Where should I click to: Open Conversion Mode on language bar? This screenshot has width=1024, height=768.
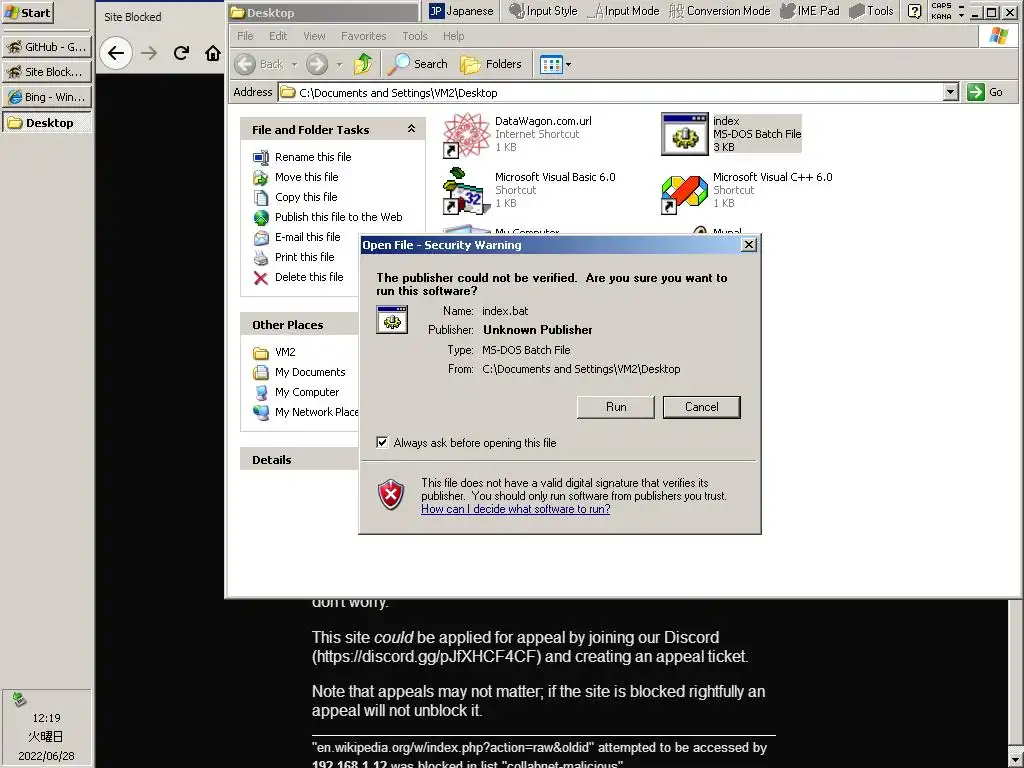point(720,11)
